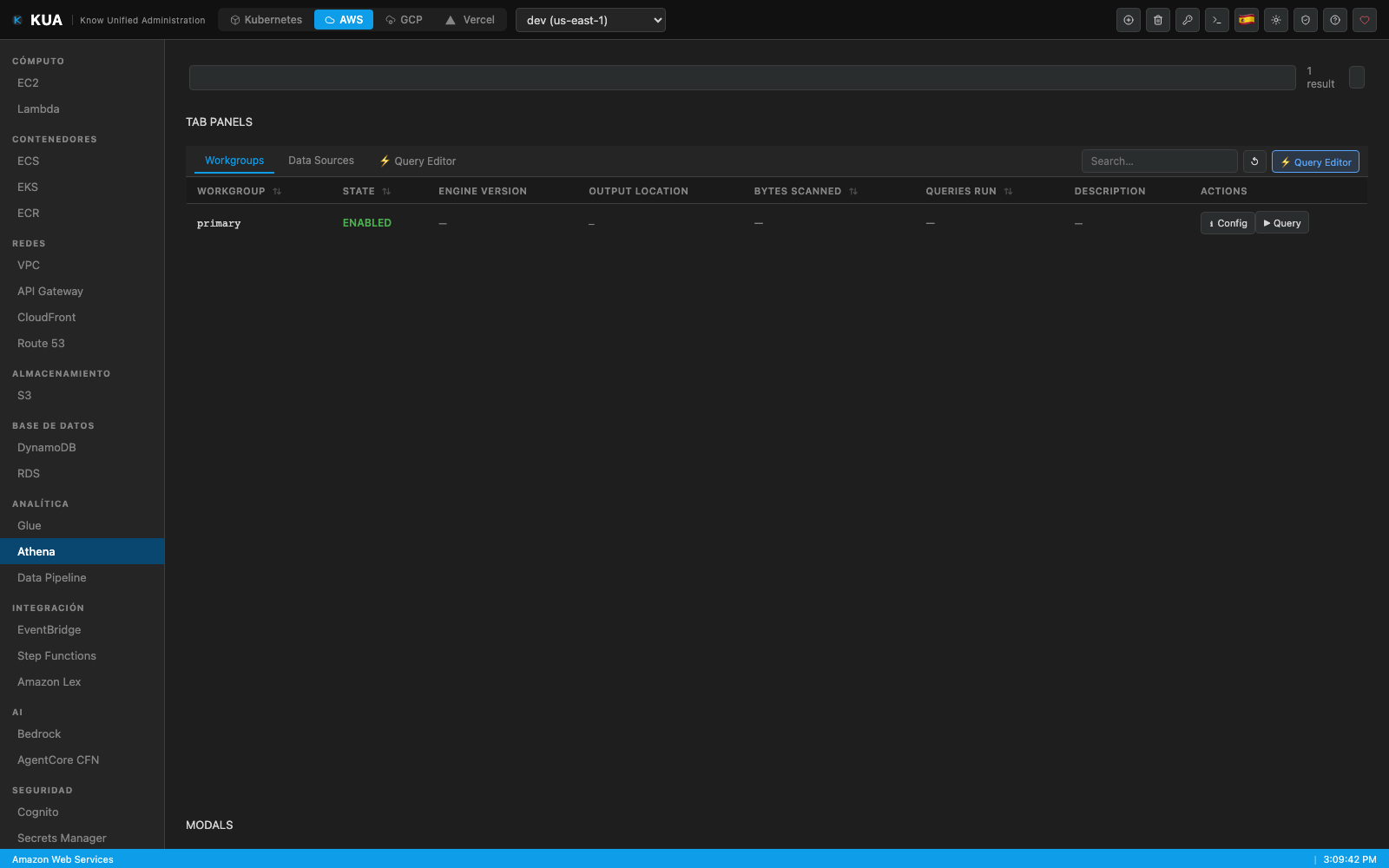
Task: Navigate to RDS in sidebar
Action: 82,474
